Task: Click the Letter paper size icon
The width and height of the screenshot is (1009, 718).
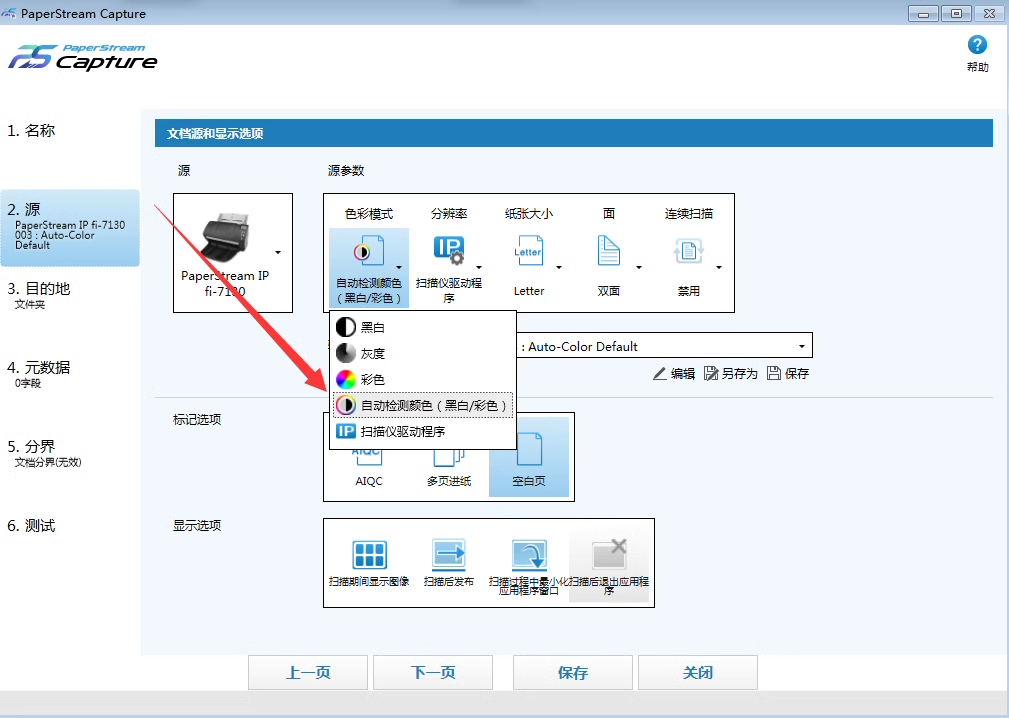Action: [528, 251]
